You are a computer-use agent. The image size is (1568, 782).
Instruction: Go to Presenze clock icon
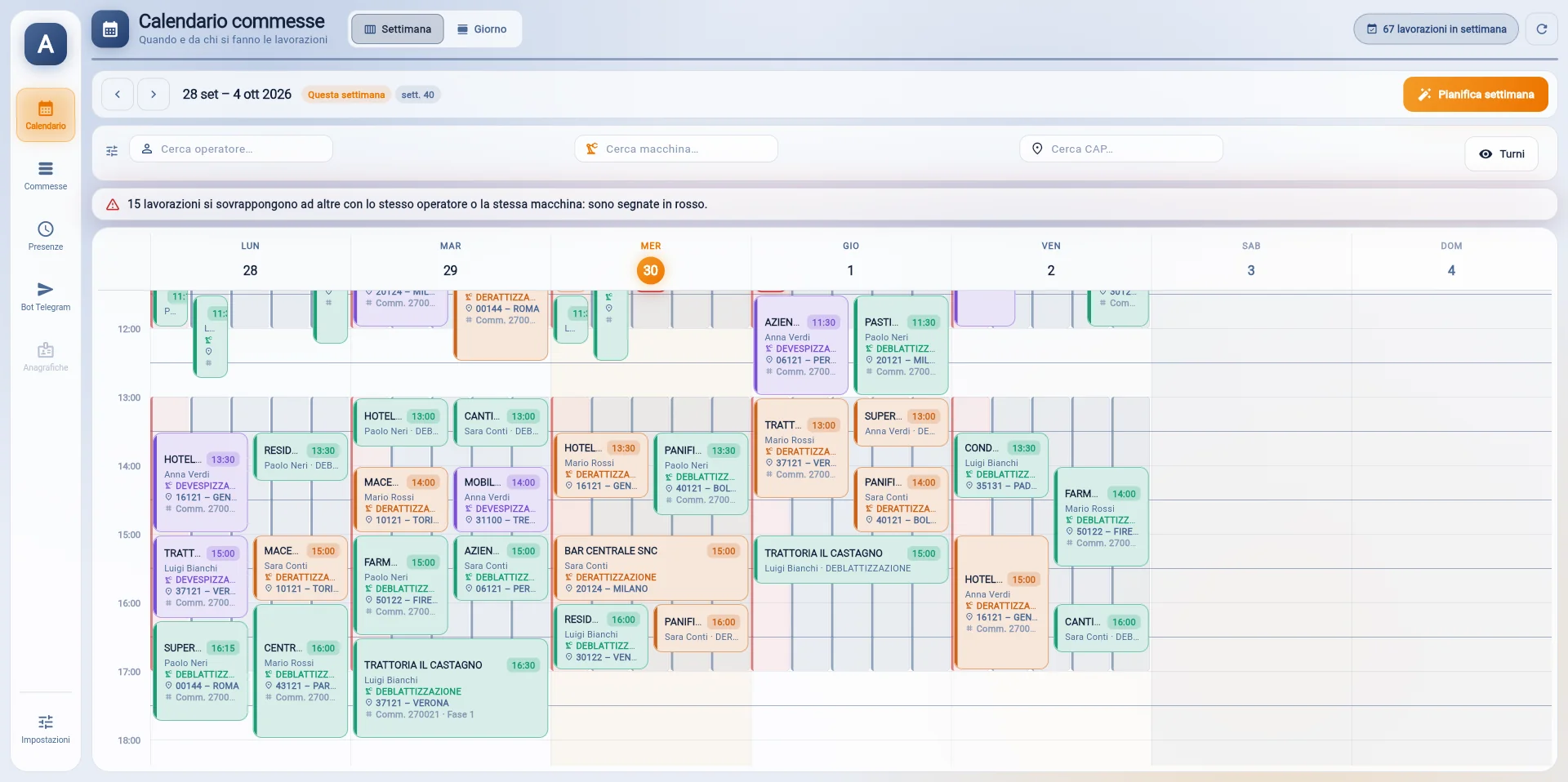46,236
